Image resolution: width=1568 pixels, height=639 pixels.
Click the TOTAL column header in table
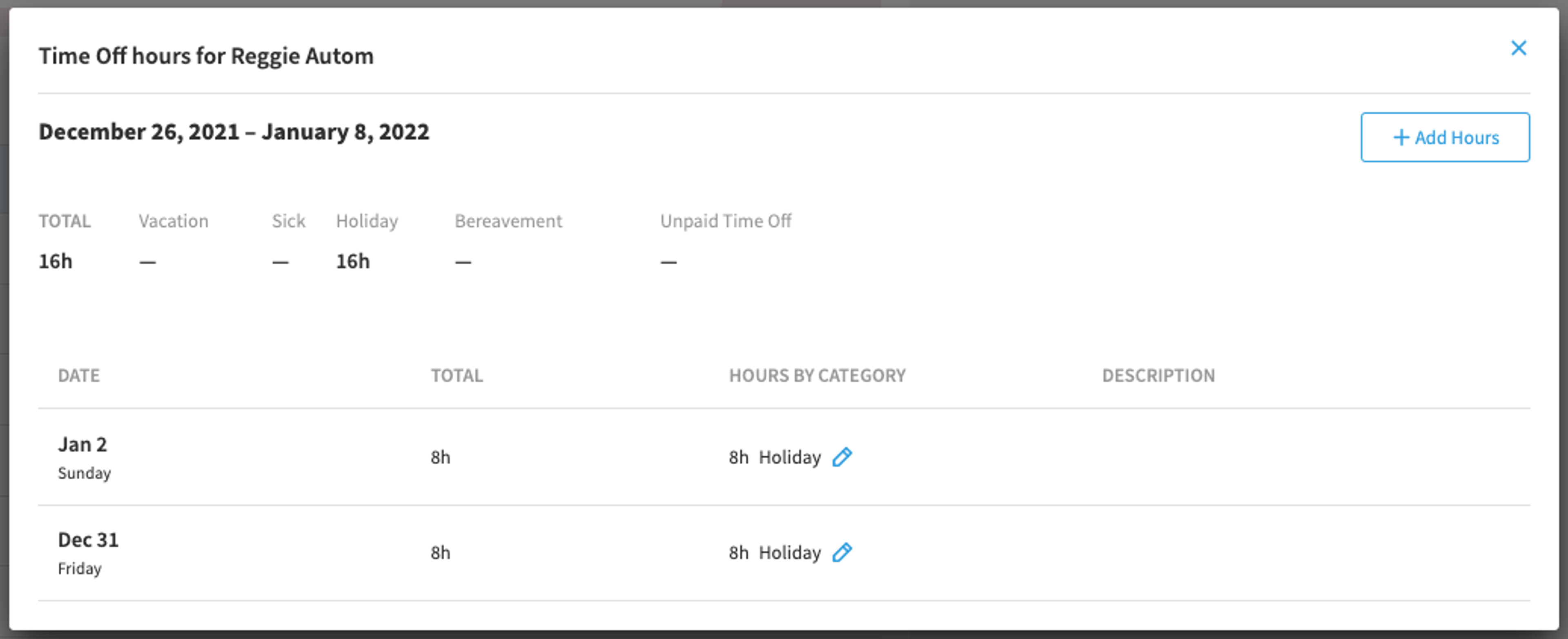point(457,375)
